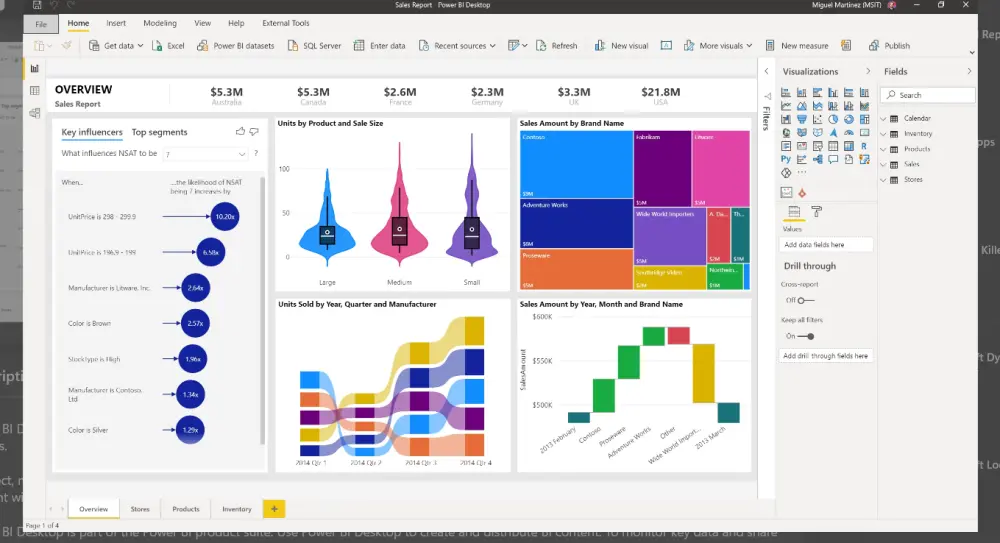Open the View ribbon tab
1000x543 pixels.
click(202, 23)
